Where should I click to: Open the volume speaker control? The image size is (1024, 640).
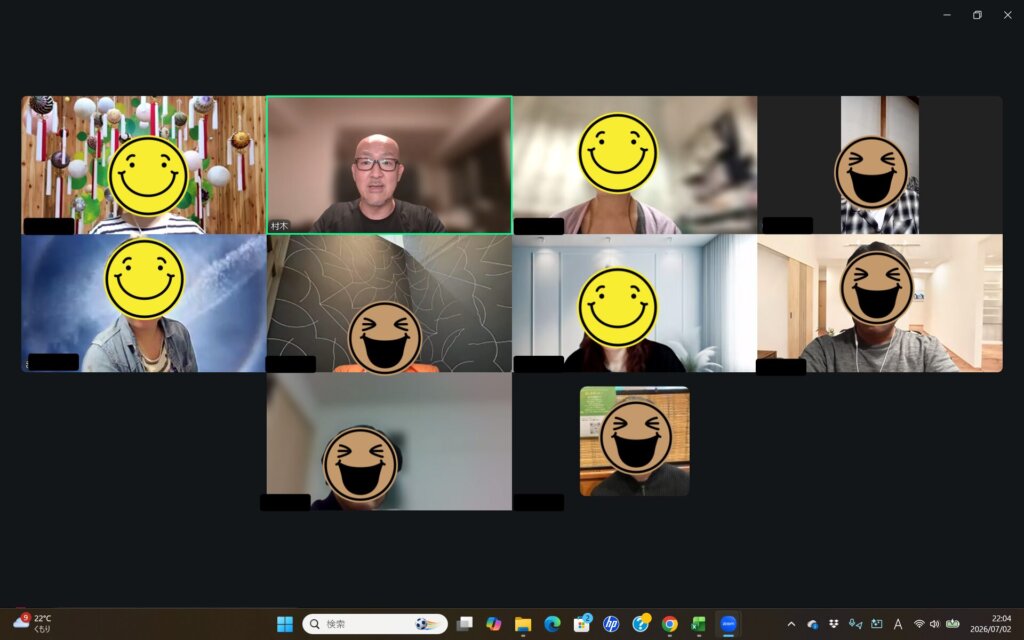935,624
